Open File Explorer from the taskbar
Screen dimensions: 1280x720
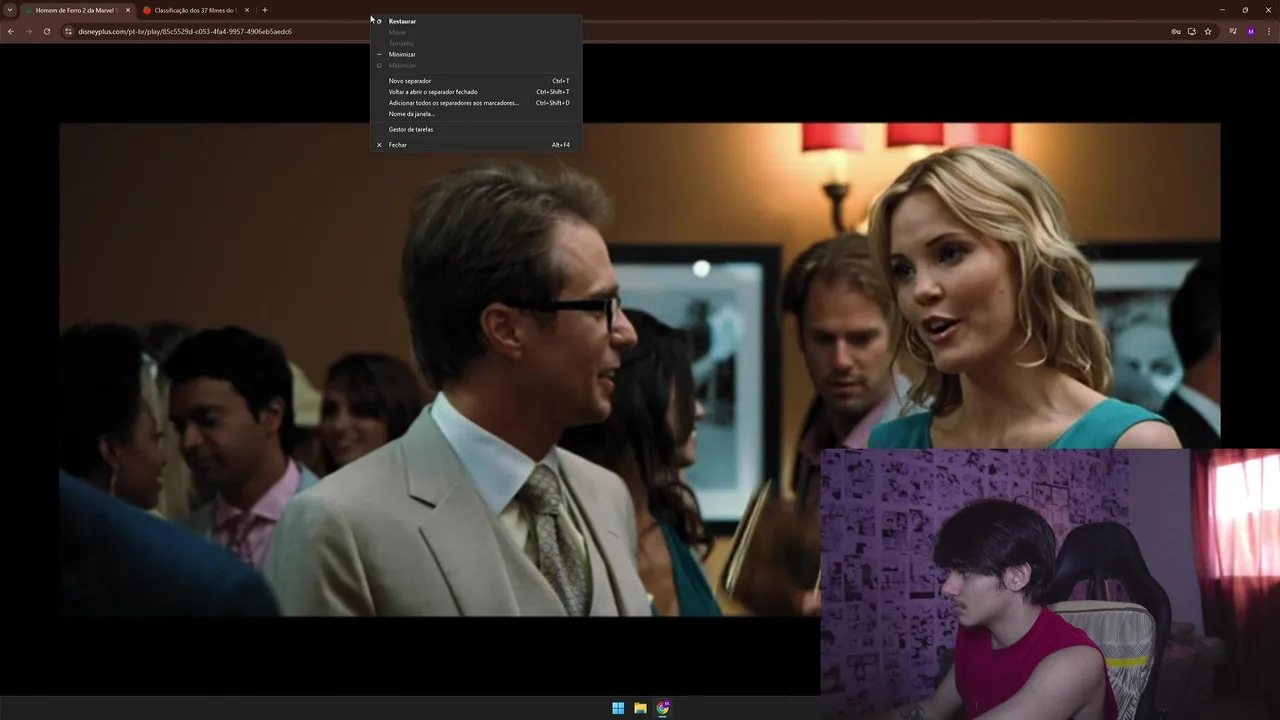click(640, 708)
